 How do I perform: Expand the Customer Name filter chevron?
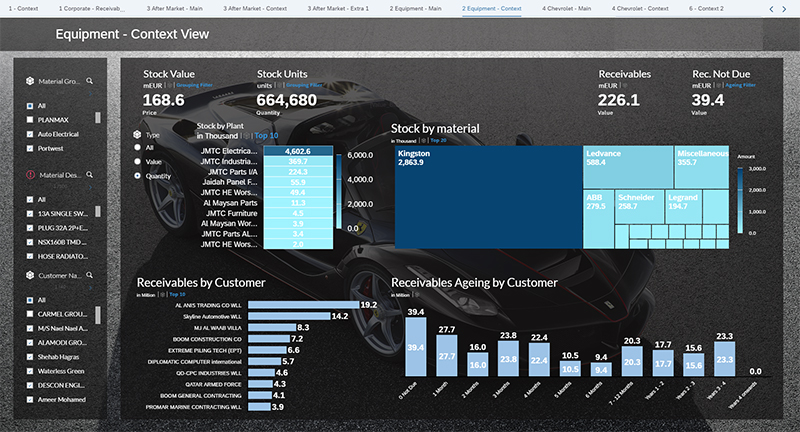coord(91,288)
